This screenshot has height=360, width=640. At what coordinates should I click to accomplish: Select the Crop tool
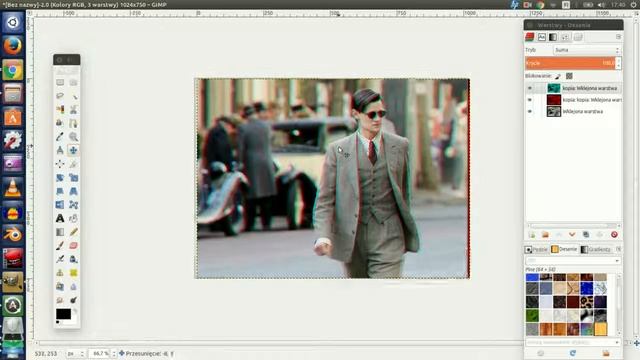tap(73, 164)
